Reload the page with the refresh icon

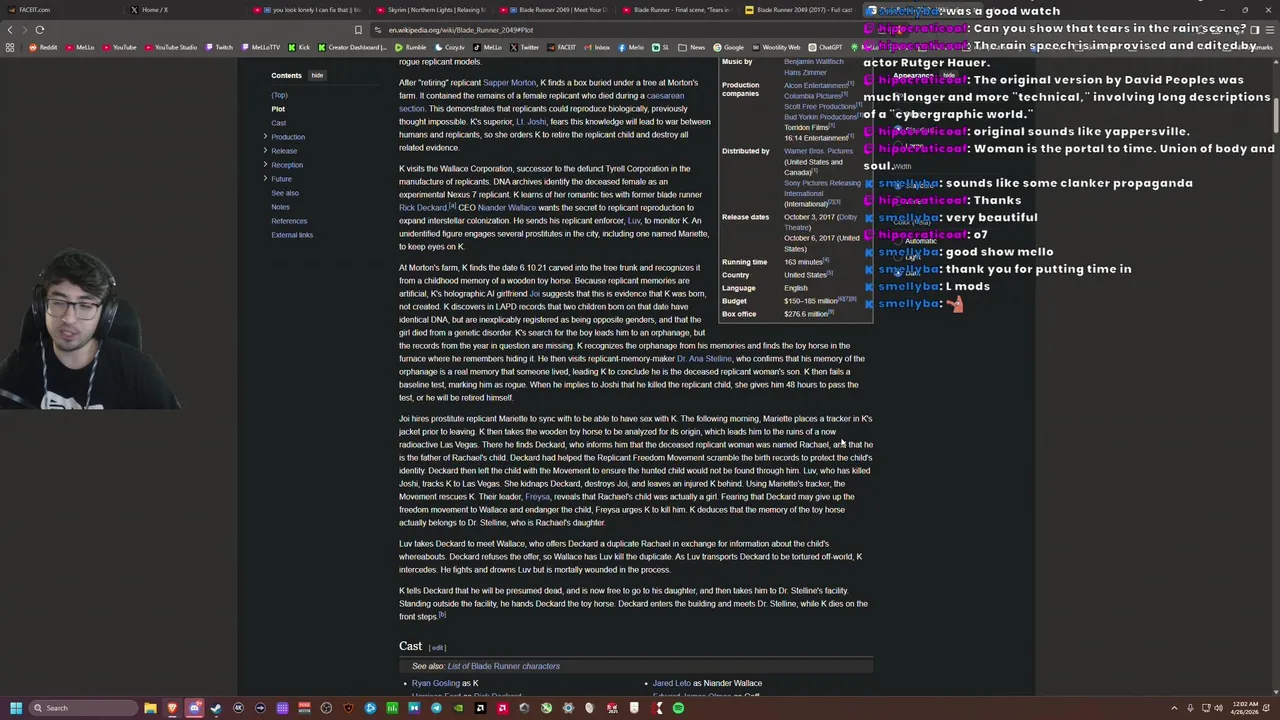pyautogui.click(x=40, y=30)
